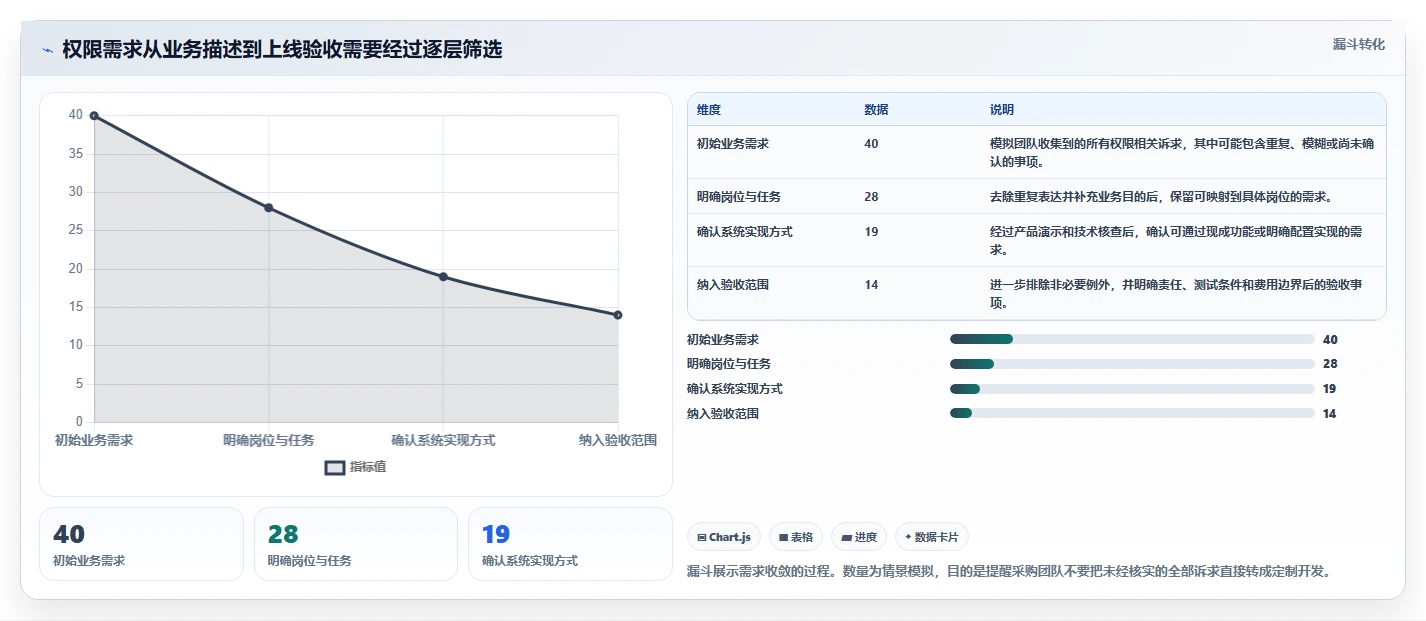This screenshot has height=621, width=1426.
Task: Click the 说明 column header
Action: [x=1002, y=110]
